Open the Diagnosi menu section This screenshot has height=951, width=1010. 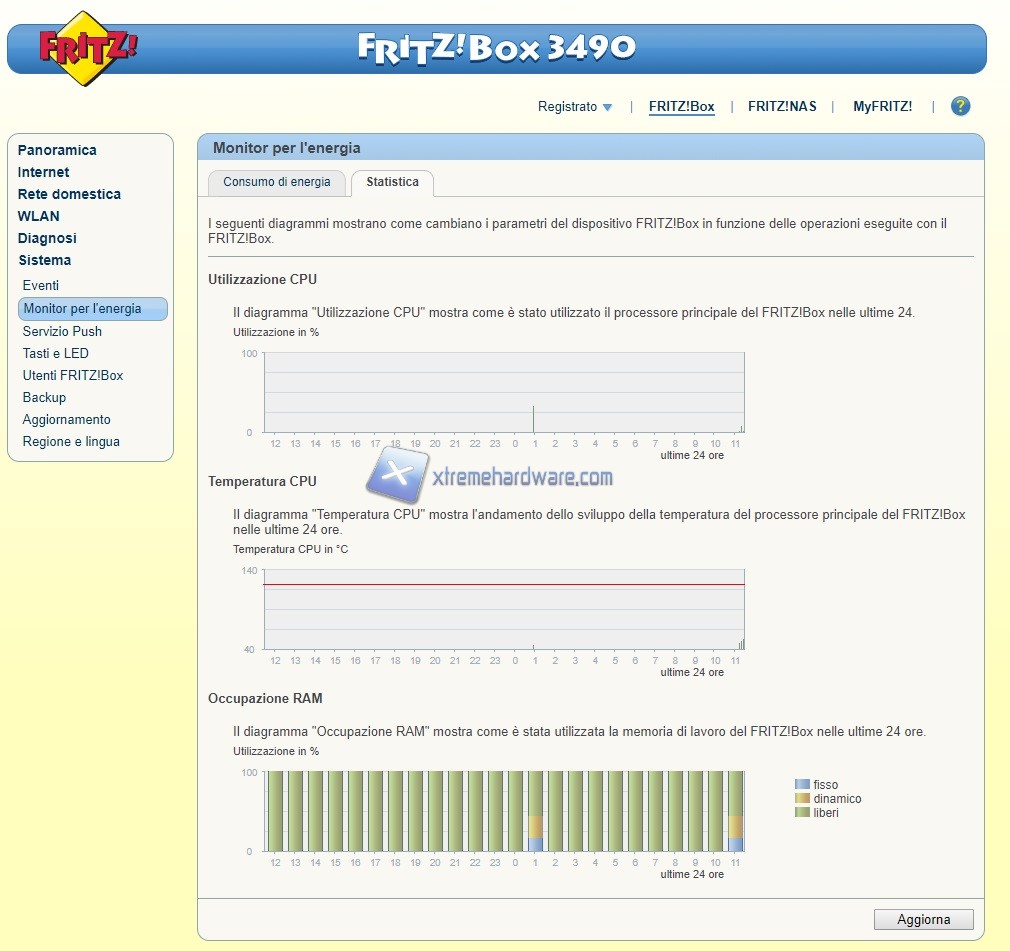point(47,238)
